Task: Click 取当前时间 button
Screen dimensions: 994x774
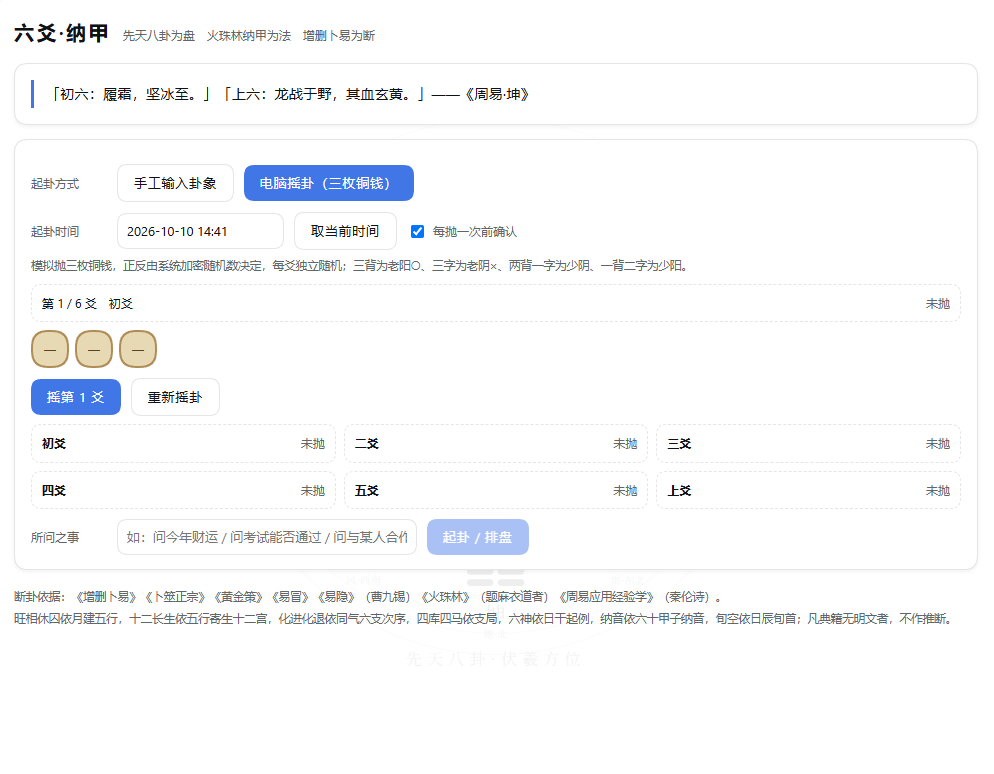Action: 345,231
